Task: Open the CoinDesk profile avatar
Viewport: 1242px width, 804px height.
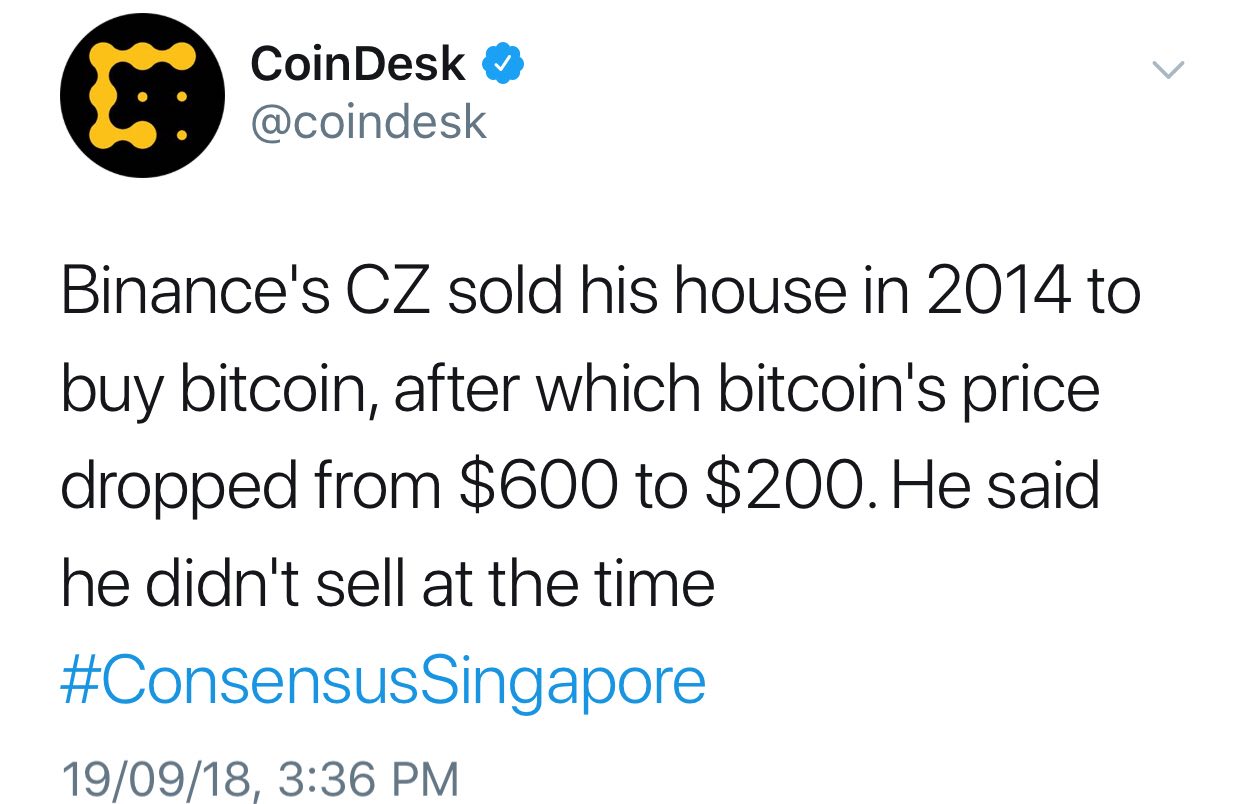Action: pyautogui.click(x=139, y=96)
